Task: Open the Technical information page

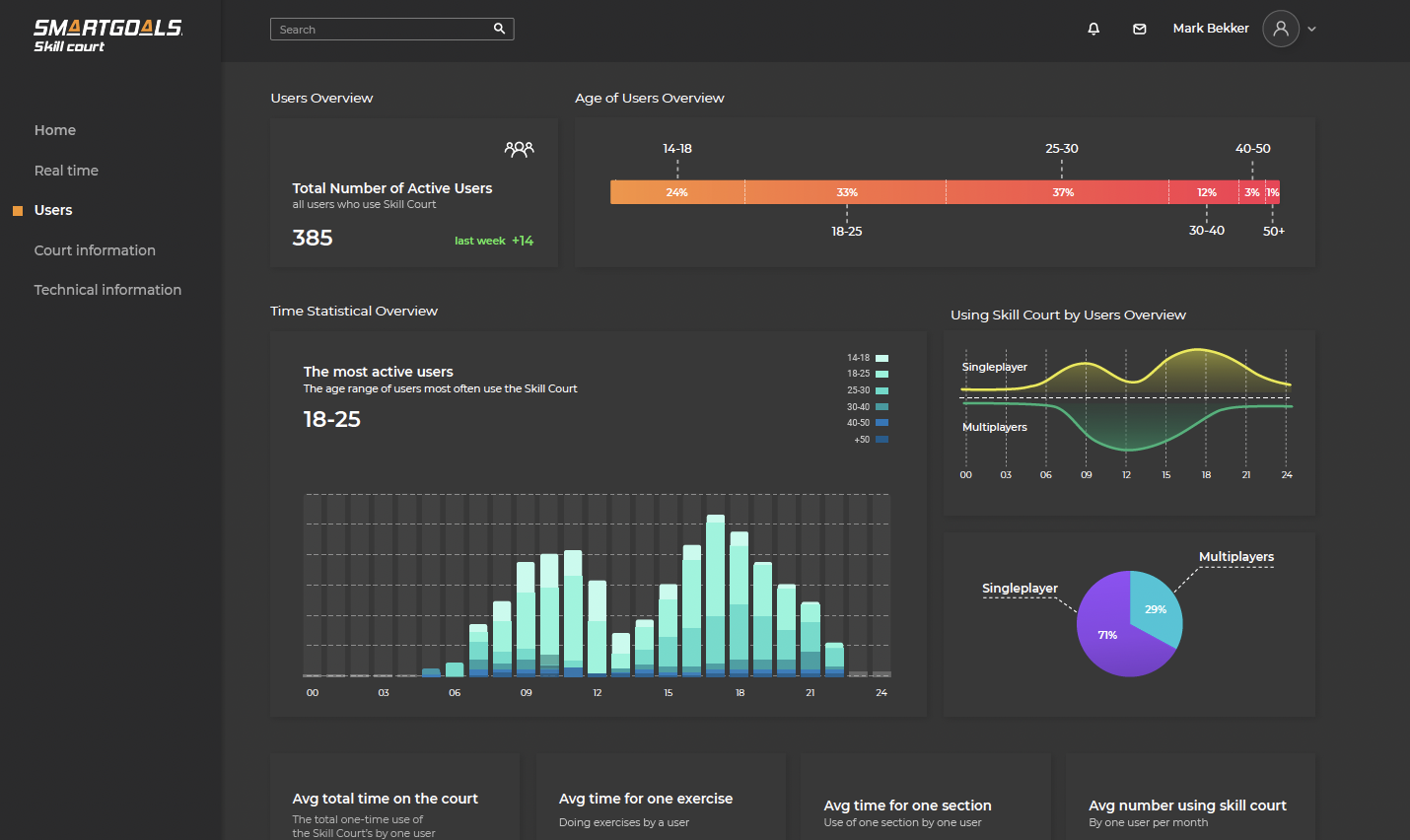Action: (107, 289)
